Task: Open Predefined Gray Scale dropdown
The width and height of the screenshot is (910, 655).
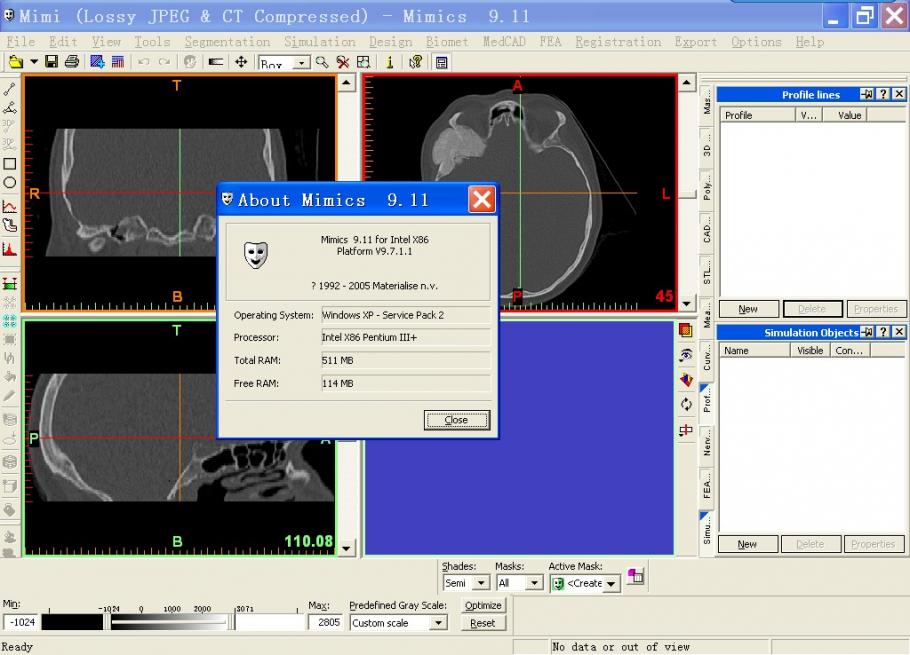Action: pyautogui.click(x=439, y=623)
